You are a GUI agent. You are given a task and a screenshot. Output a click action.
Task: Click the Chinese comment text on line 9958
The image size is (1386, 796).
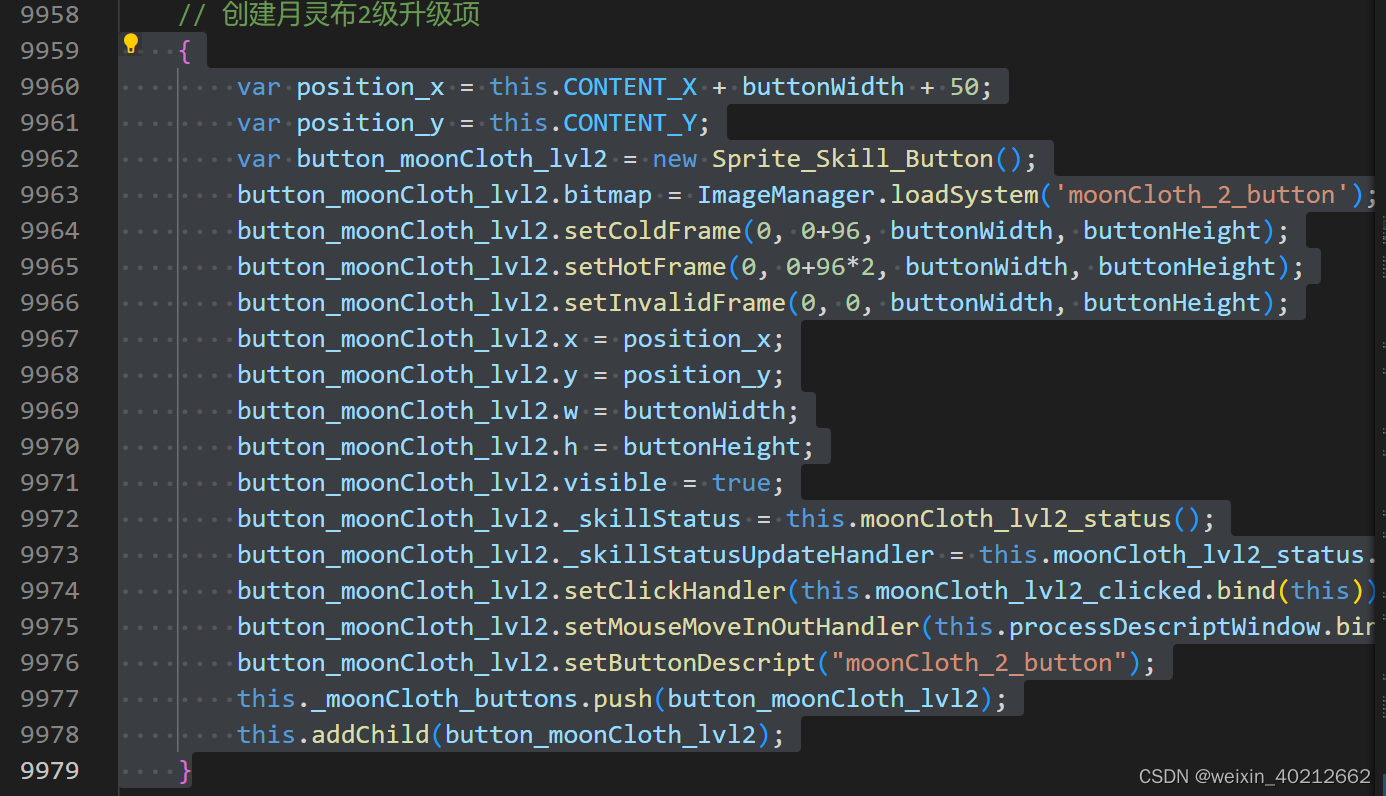click(329, 15)
